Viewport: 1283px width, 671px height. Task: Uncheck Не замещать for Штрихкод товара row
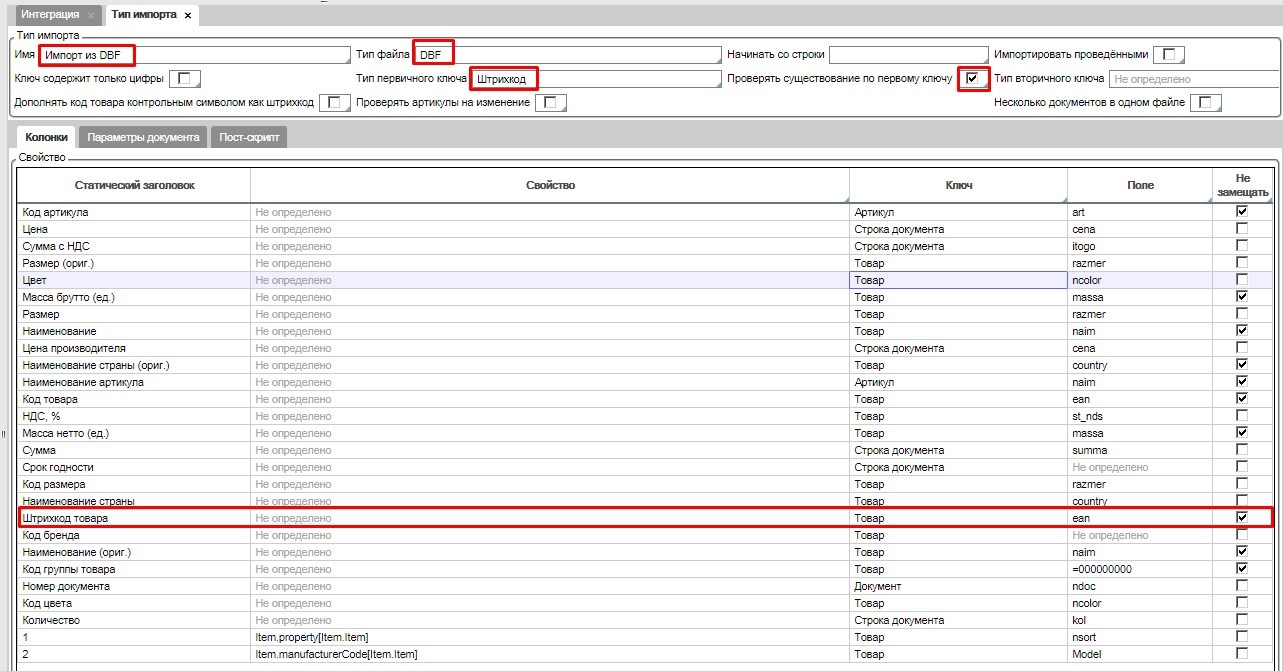coord(1242,518)
